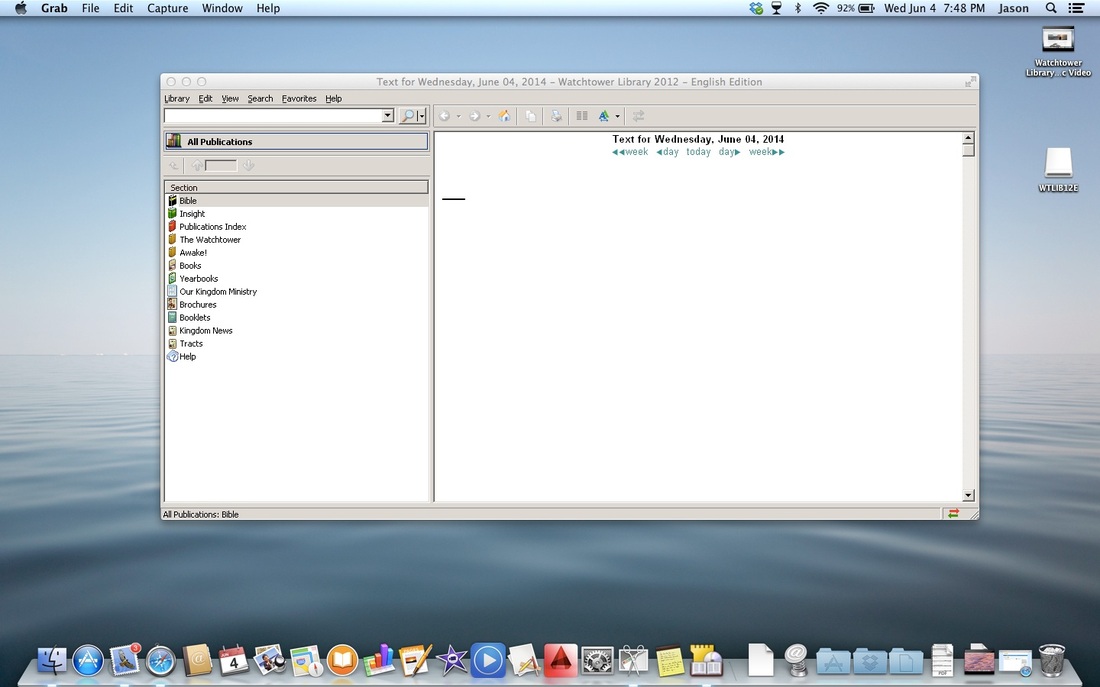Open the Favorites menu
Image resolution: width=1100 pixels, height=687 pixels.
point(299,98)
